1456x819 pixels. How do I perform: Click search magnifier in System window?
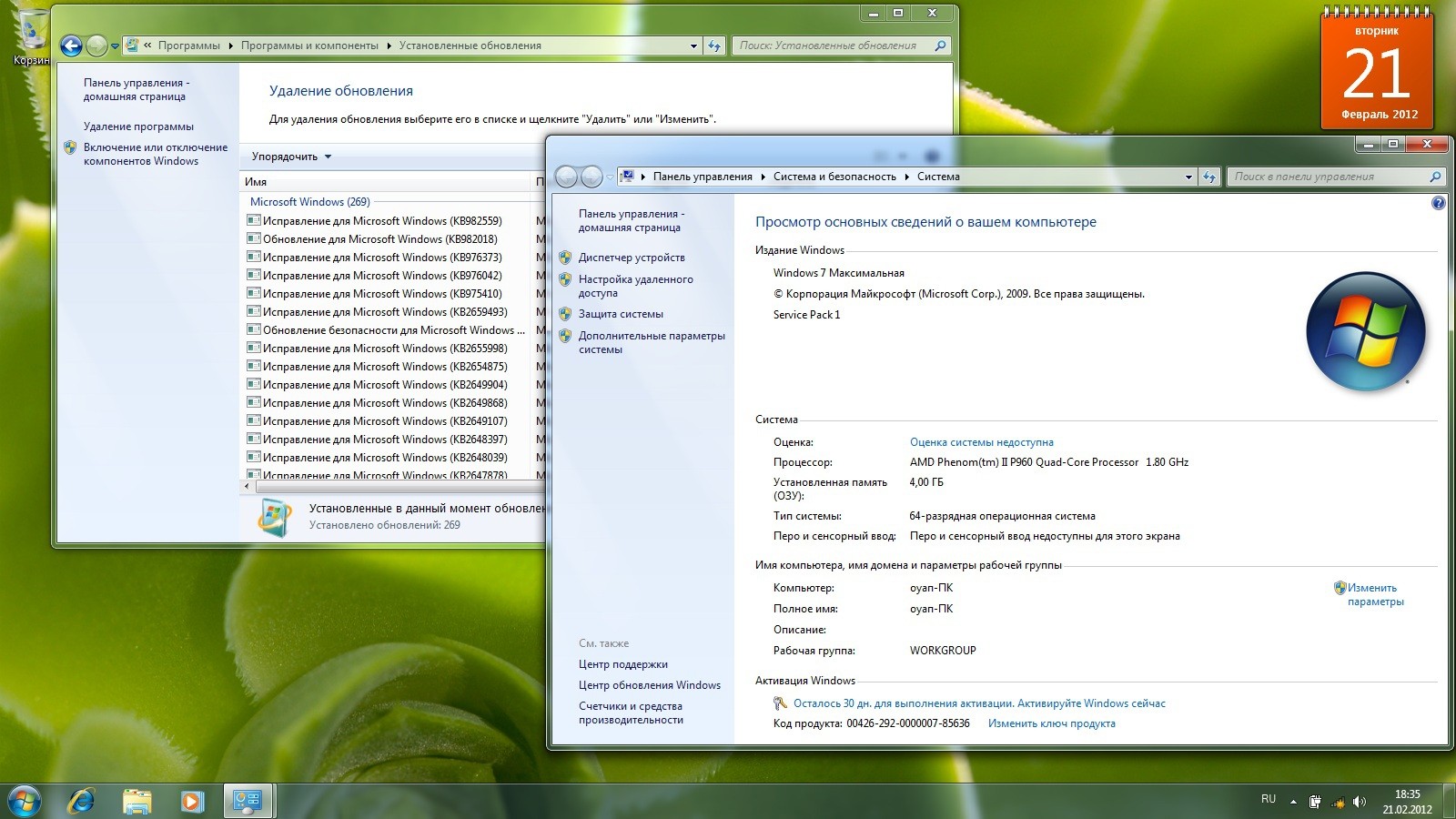click(1435, 177)
